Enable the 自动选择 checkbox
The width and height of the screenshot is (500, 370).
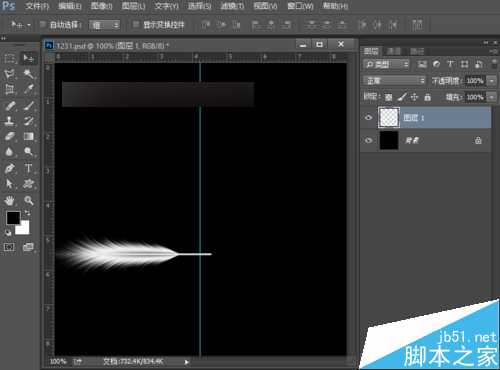[x=43, y=24]
